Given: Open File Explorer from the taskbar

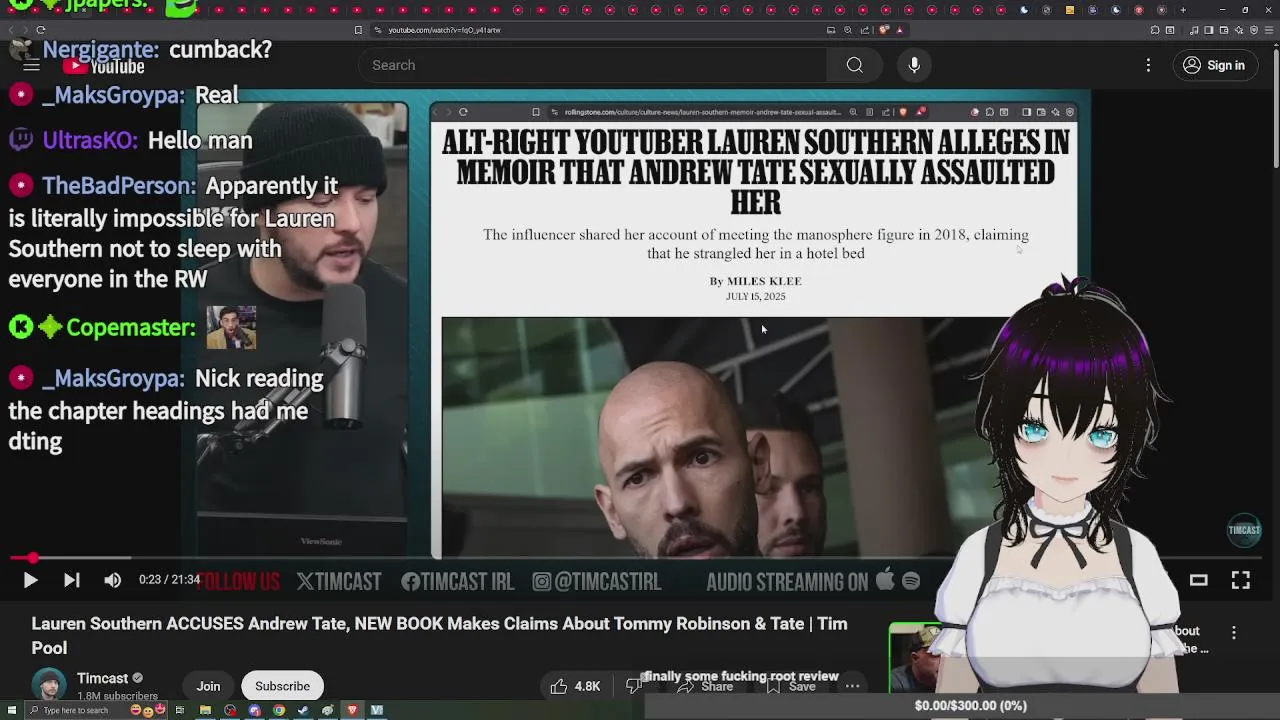Looking at the screenshot, I should click(205, 710).
